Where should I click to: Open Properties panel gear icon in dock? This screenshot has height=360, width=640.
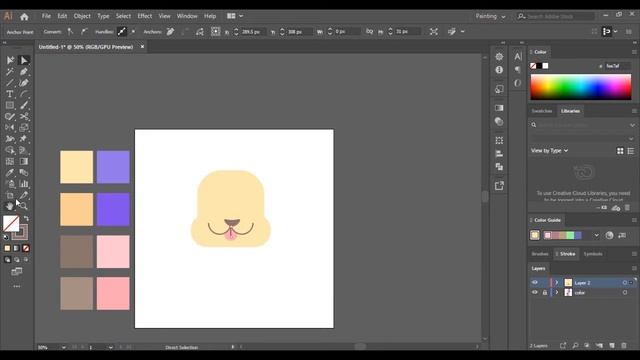pyautogui.click(x=499, y=57)
